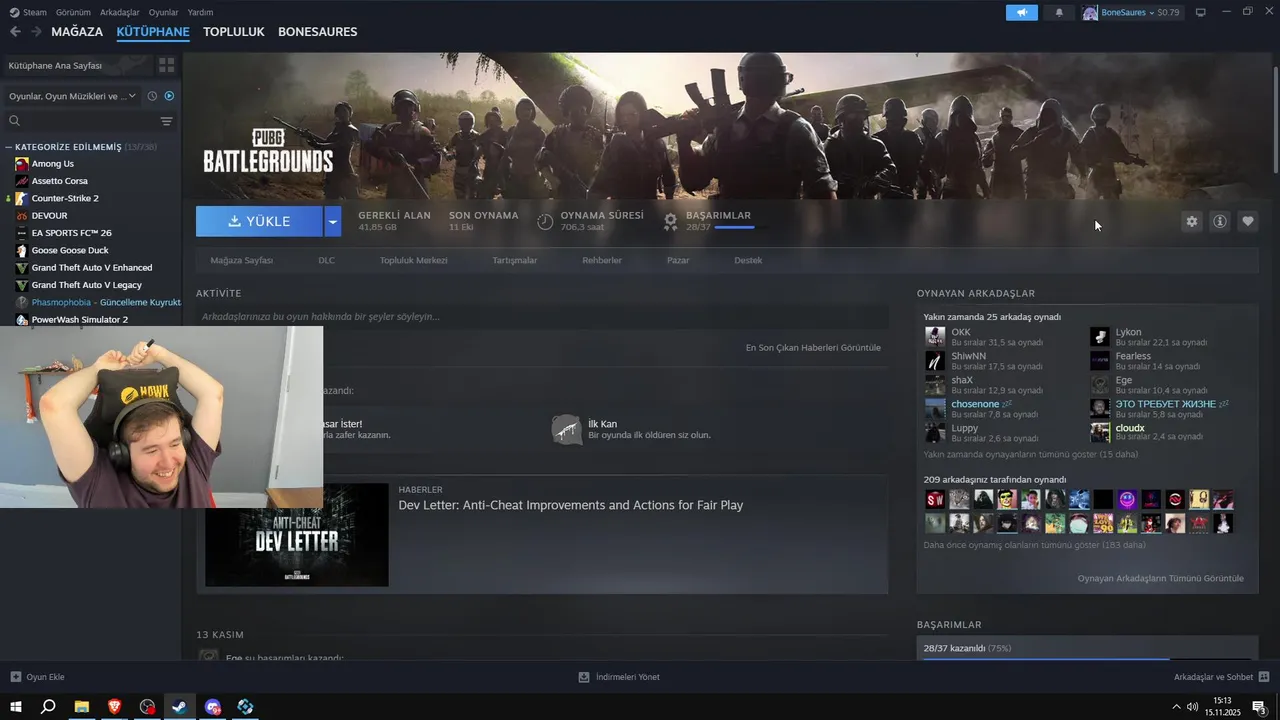The height and width of the screenshot is (720, 1280).
Task: Click the activity status text field
Action: [x=542, y=317]
